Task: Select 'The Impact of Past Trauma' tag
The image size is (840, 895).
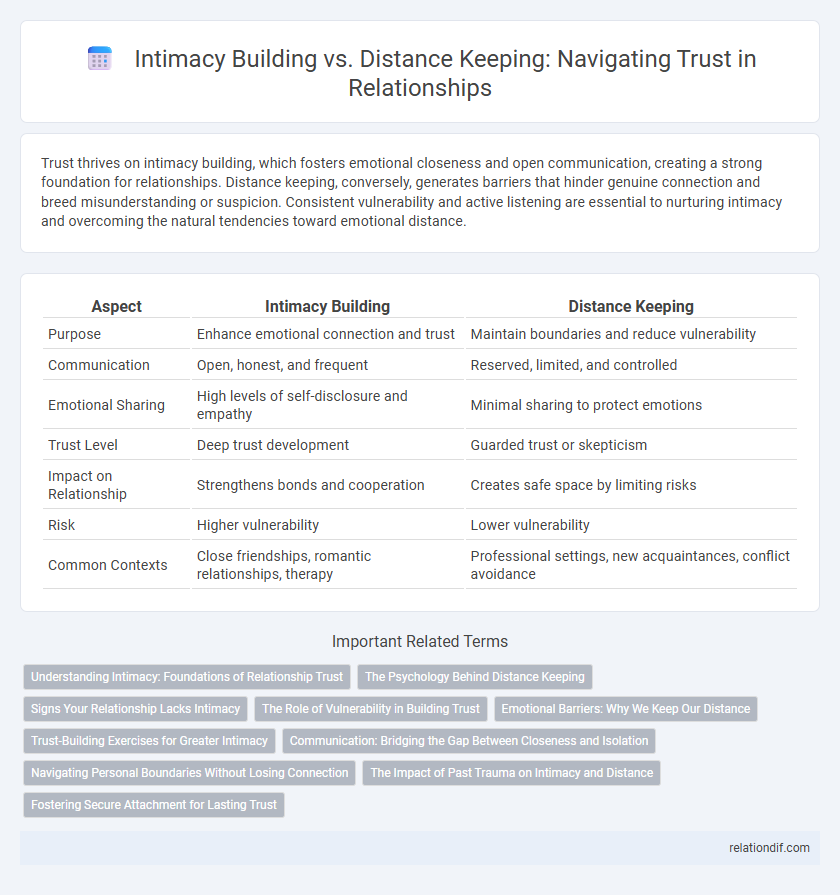Action: click(x=511, y=773)
